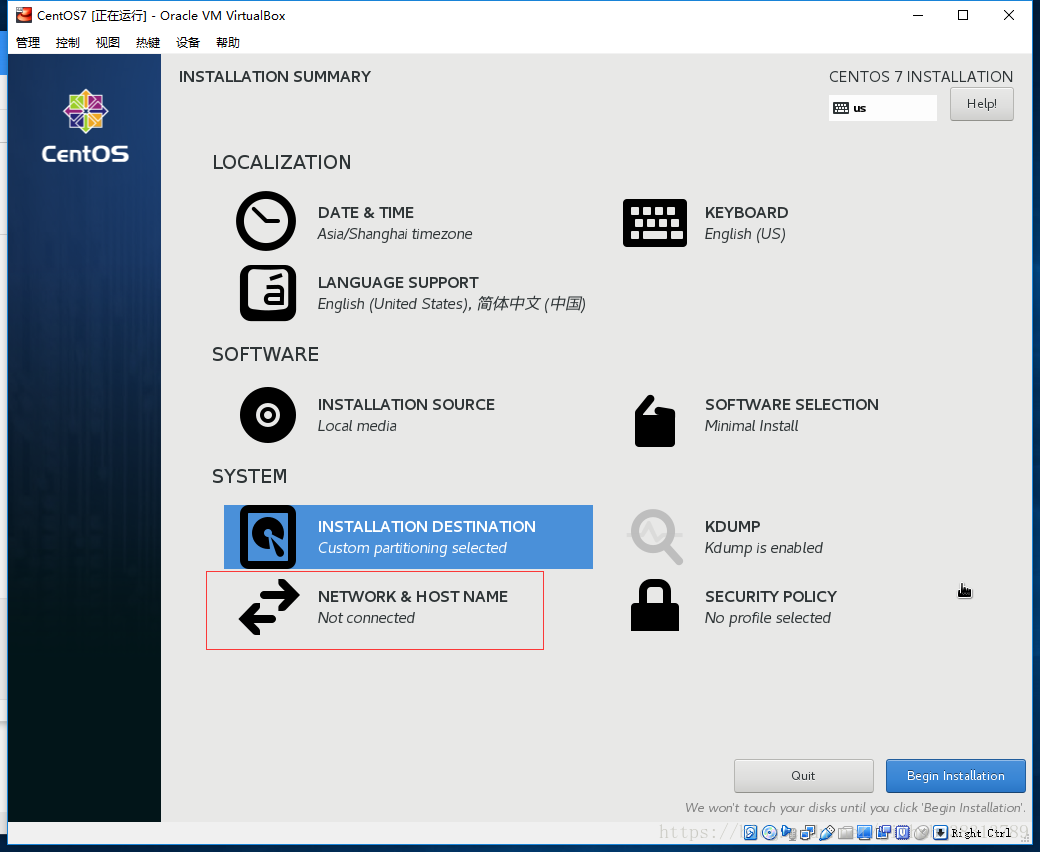1040x852 pixels.
Task: Select the INSTALLATION DESTINATION label
Action: pyautogui.click(x=426, y=526)
